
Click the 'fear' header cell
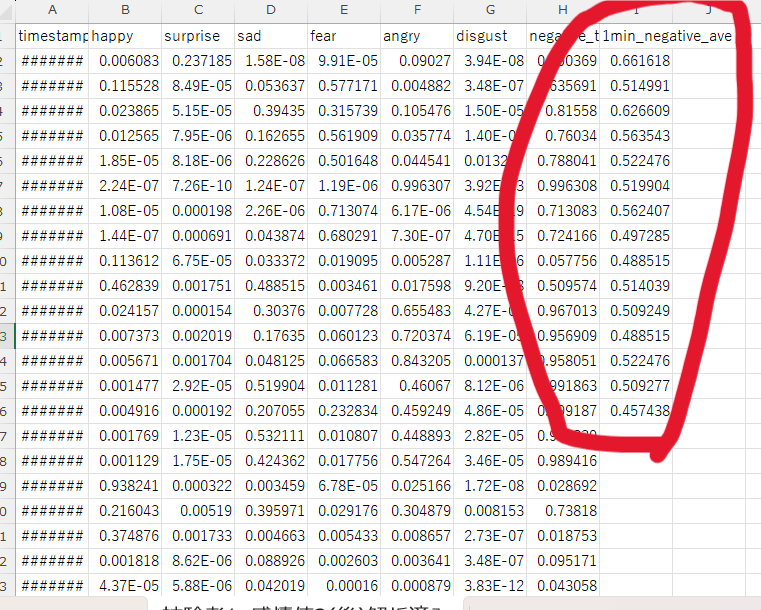(344, 36)
